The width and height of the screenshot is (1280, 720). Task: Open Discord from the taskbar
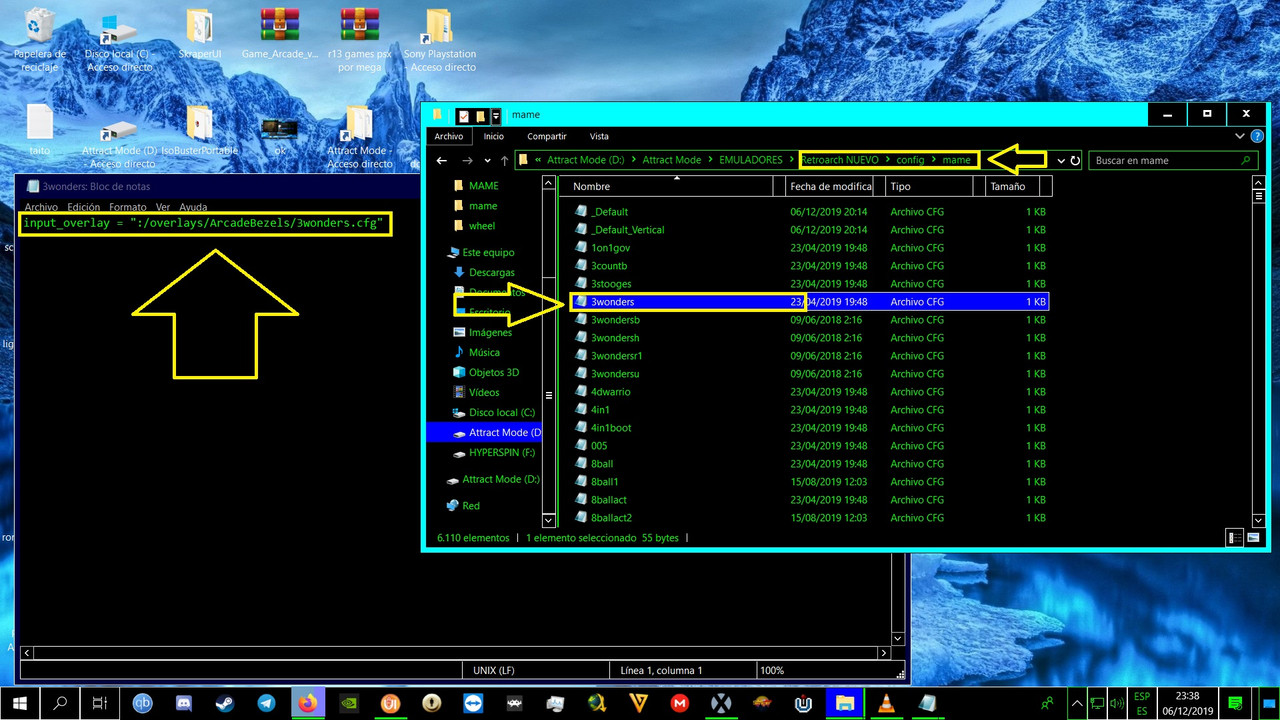coord(184,703)
